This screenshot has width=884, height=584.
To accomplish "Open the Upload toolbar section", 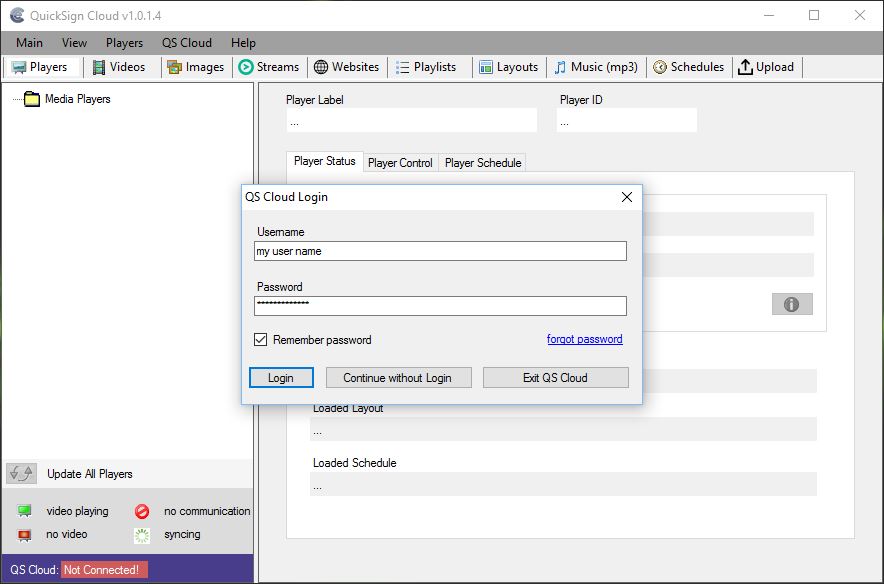I will click(766, 67).
